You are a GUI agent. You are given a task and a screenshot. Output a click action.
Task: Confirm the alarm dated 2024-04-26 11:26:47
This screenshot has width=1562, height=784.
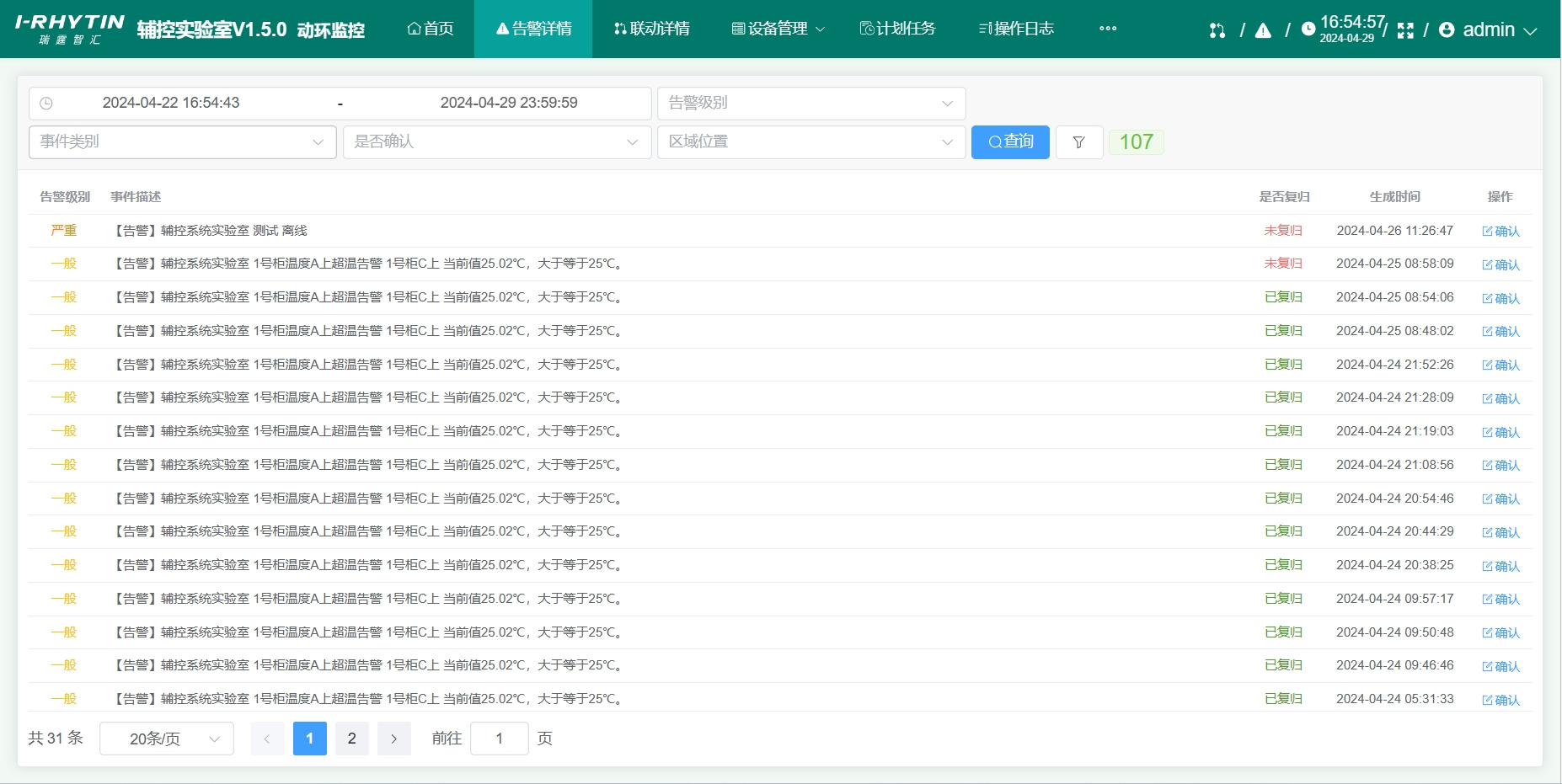(1500, 232)
